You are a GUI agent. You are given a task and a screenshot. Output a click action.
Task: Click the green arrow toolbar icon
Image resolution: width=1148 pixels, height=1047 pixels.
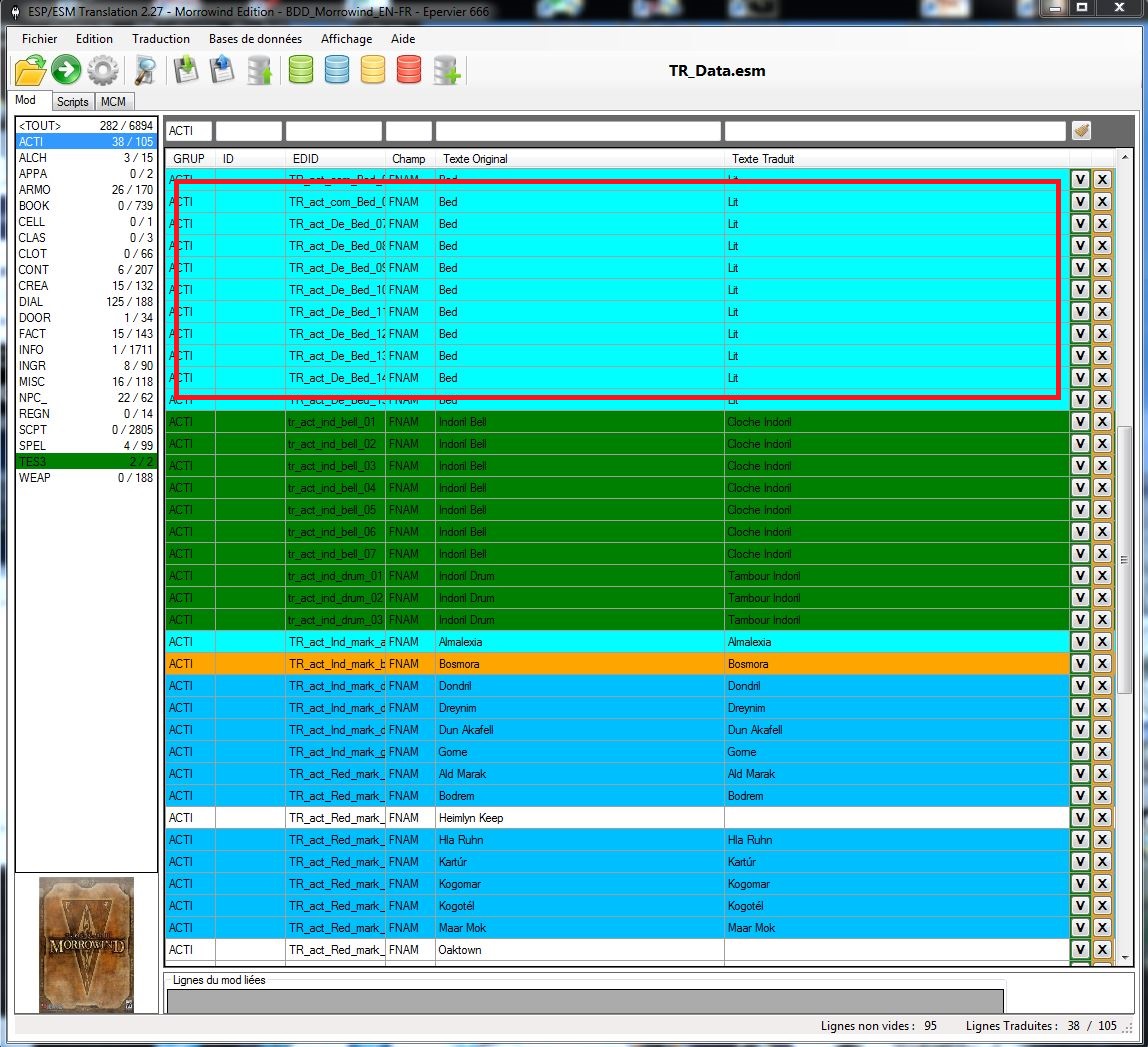point(66,71)
